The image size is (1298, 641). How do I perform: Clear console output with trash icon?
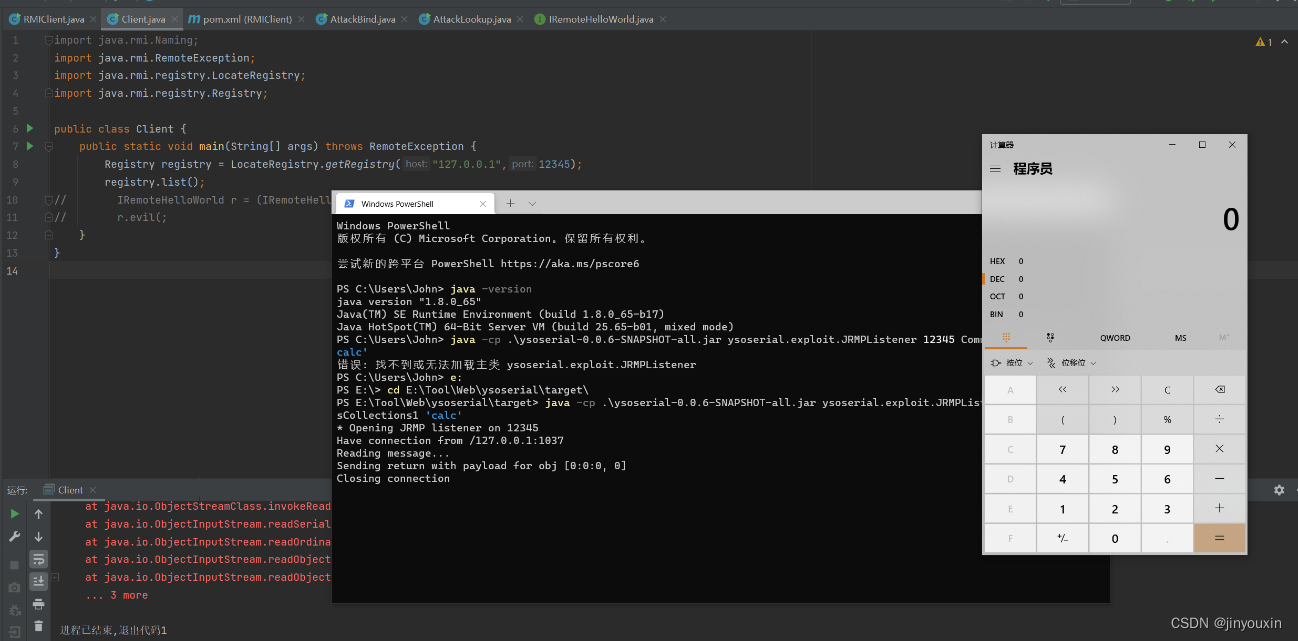tap(38, 626)
